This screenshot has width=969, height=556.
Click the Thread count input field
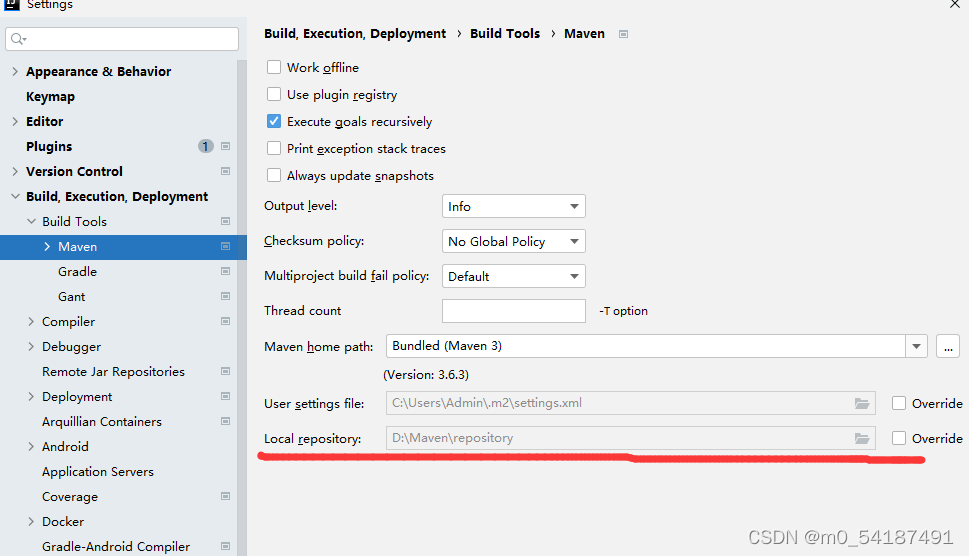pos(514,311)
